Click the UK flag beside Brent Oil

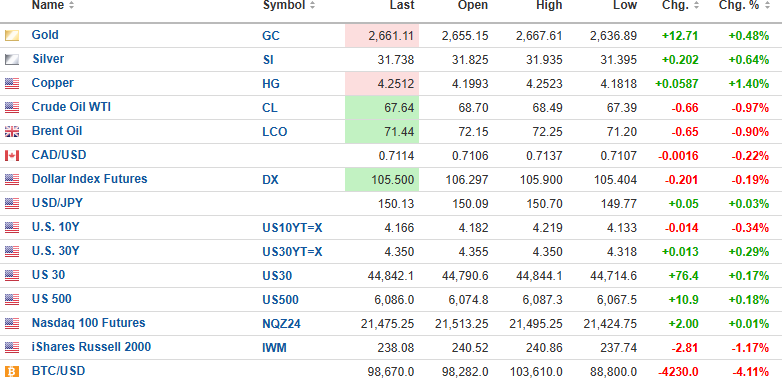click(12, 132)
